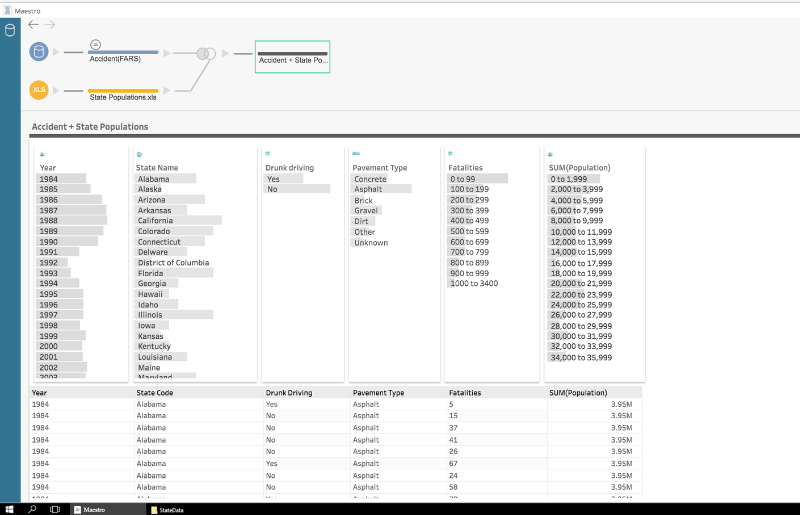This screenshot has height=515, width=800.
Task: Select the Accident + State Populations output step
Action: [x=292, y=58]
